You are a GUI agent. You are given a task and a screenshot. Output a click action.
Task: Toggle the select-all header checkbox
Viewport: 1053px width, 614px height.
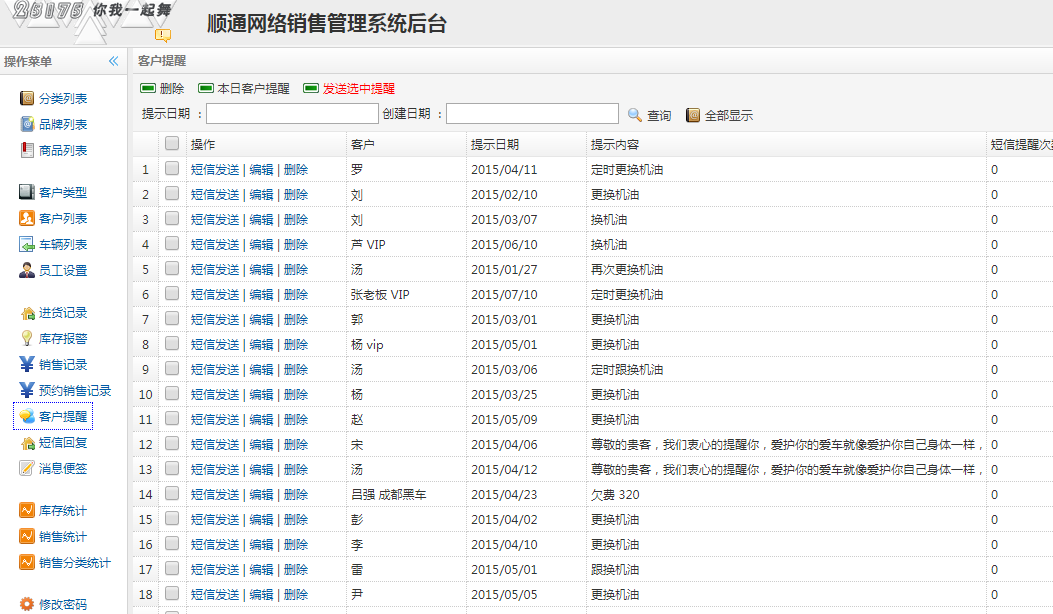tap(172, 144)
